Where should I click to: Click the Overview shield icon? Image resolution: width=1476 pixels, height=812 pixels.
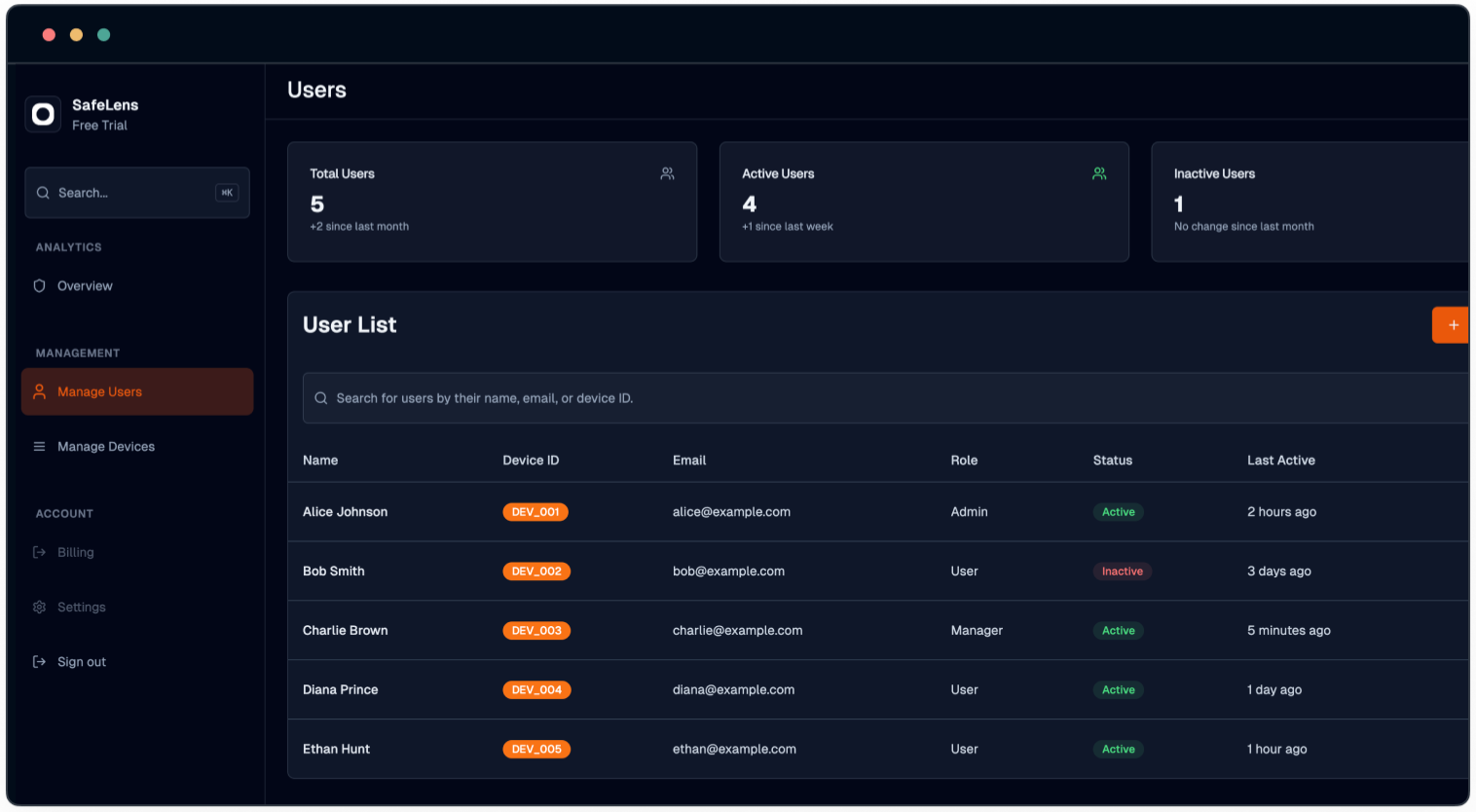[40, 286]
